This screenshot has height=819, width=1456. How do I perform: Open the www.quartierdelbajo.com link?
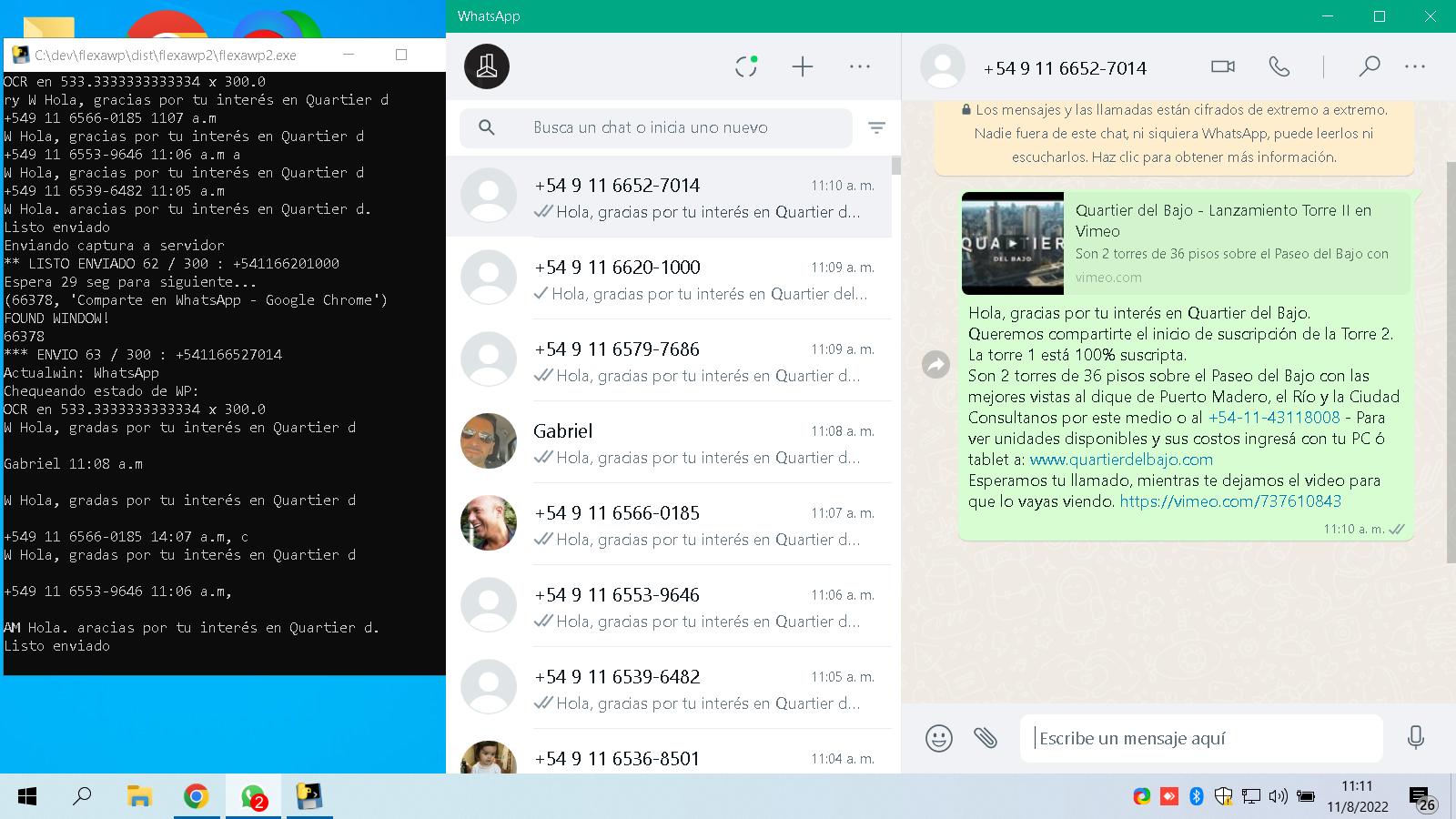(1121, 460)
